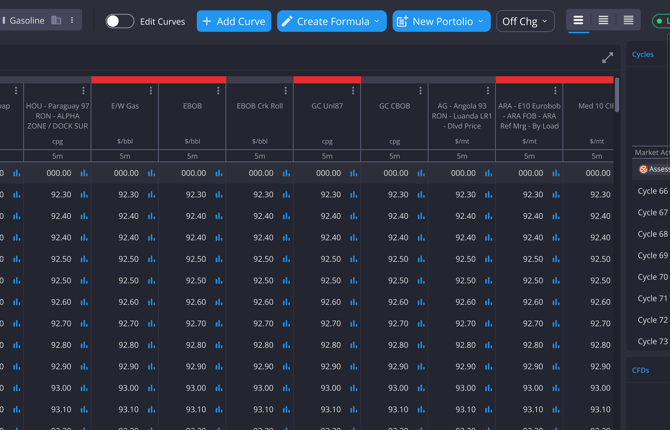
Task: Open the Off Chg dropdown
Action: coord(525,21)
